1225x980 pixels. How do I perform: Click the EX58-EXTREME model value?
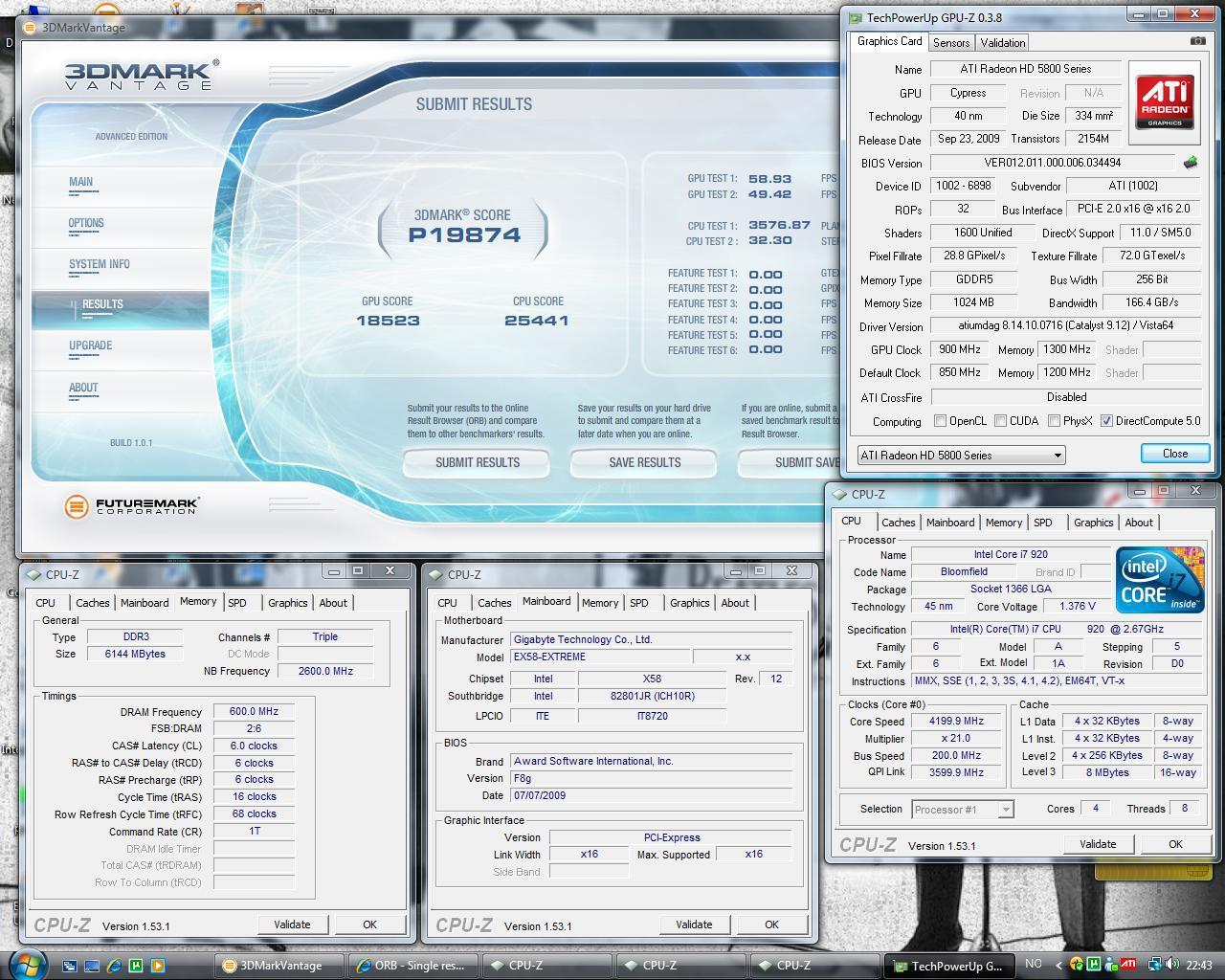[600, 657]
